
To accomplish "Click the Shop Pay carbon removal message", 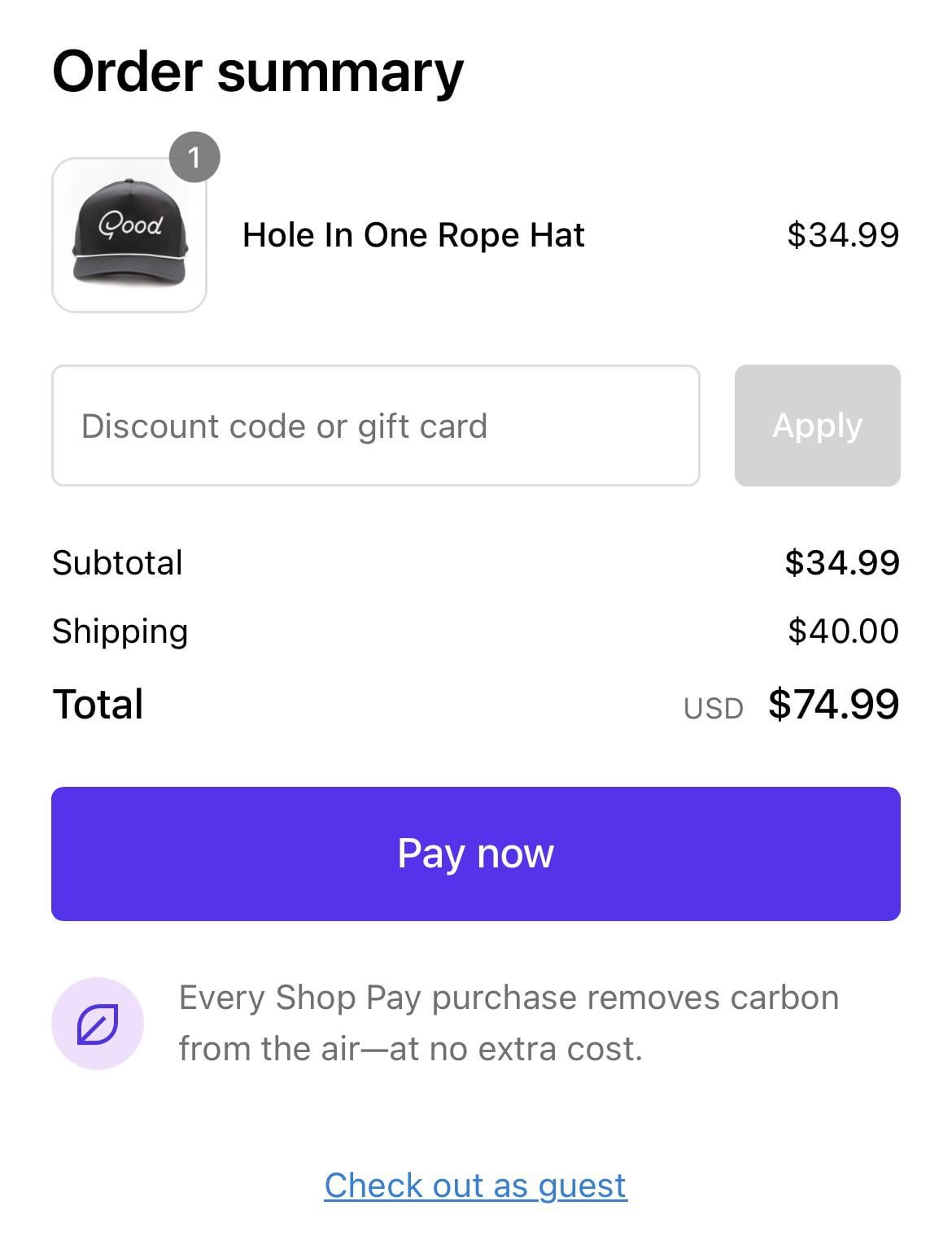I will [x=509, y=1023].
